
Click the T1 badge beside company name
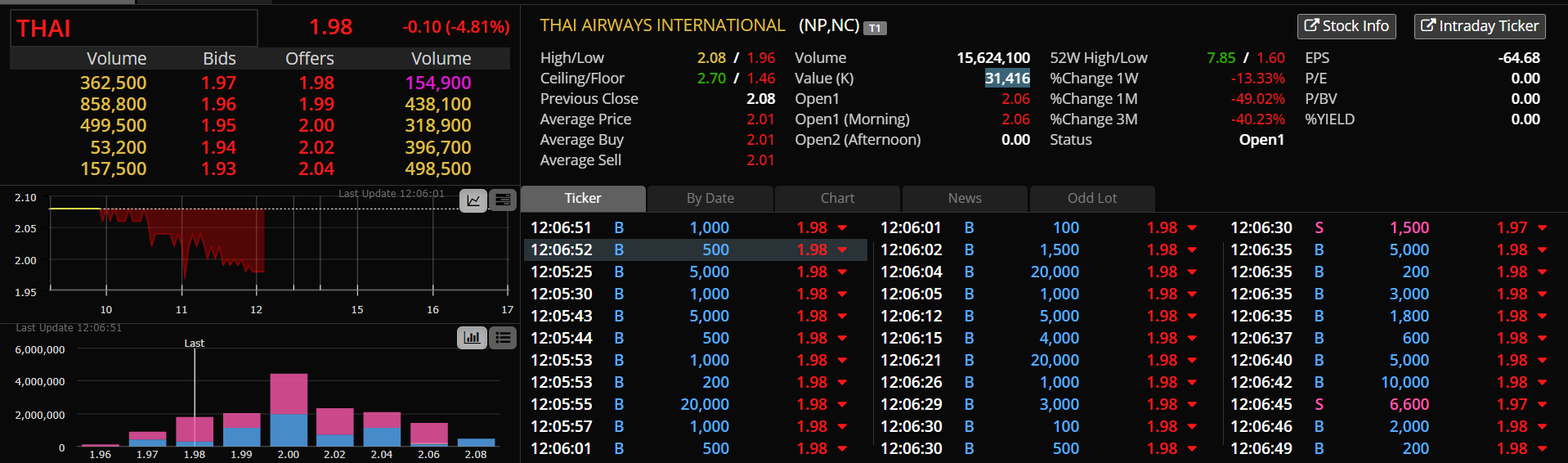(x=875, y=29)
